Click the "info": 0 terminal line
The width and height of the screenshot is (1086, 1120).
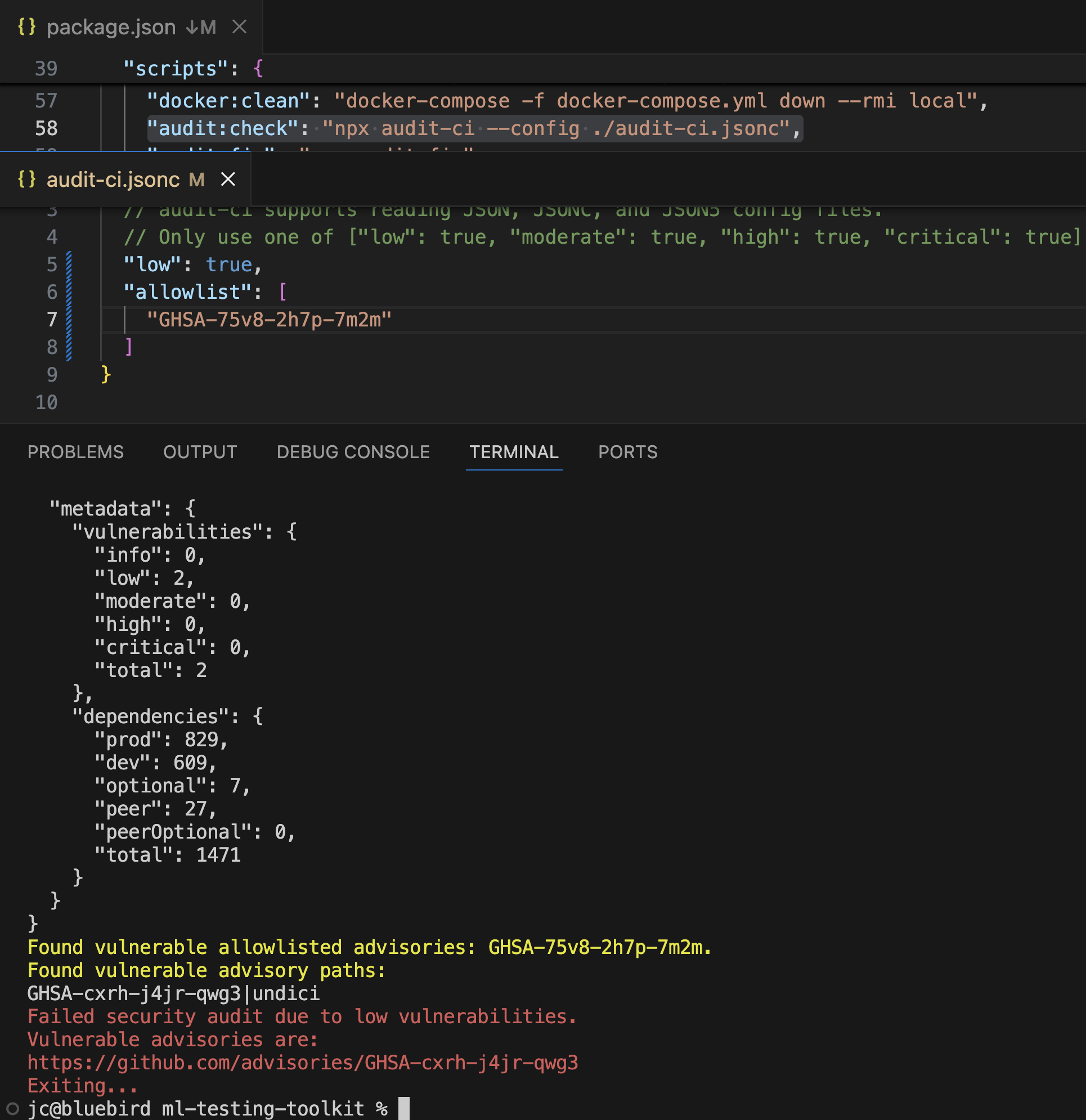(x=150, y=555)
